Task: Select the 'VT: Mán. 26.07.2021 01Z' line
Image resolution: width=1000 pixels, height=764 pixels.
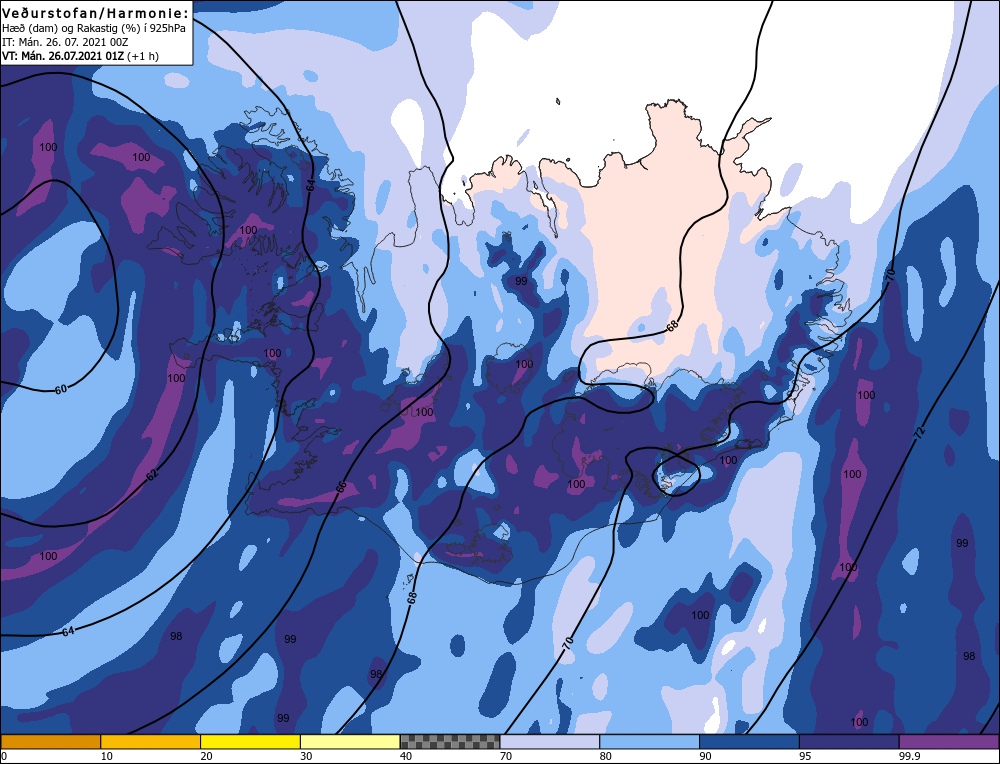Action: coord(63,56)
